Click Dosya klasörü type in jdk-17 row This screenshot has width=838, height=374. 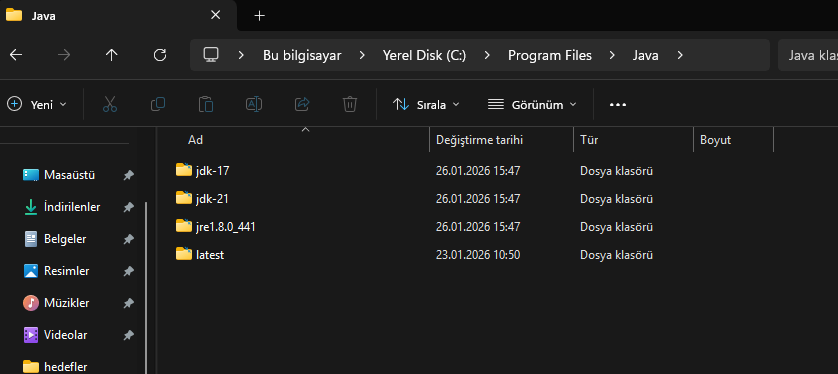[616, 171]
